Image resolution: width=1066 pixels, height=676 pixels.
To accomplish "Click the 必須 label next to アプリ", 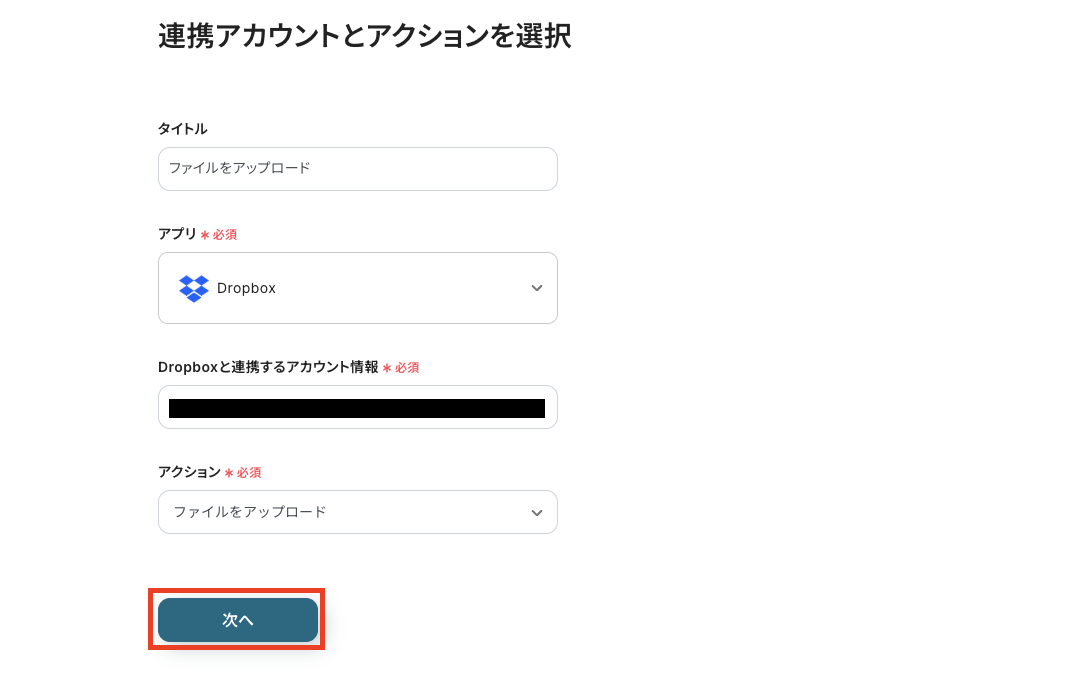I will tap(221, 234).
